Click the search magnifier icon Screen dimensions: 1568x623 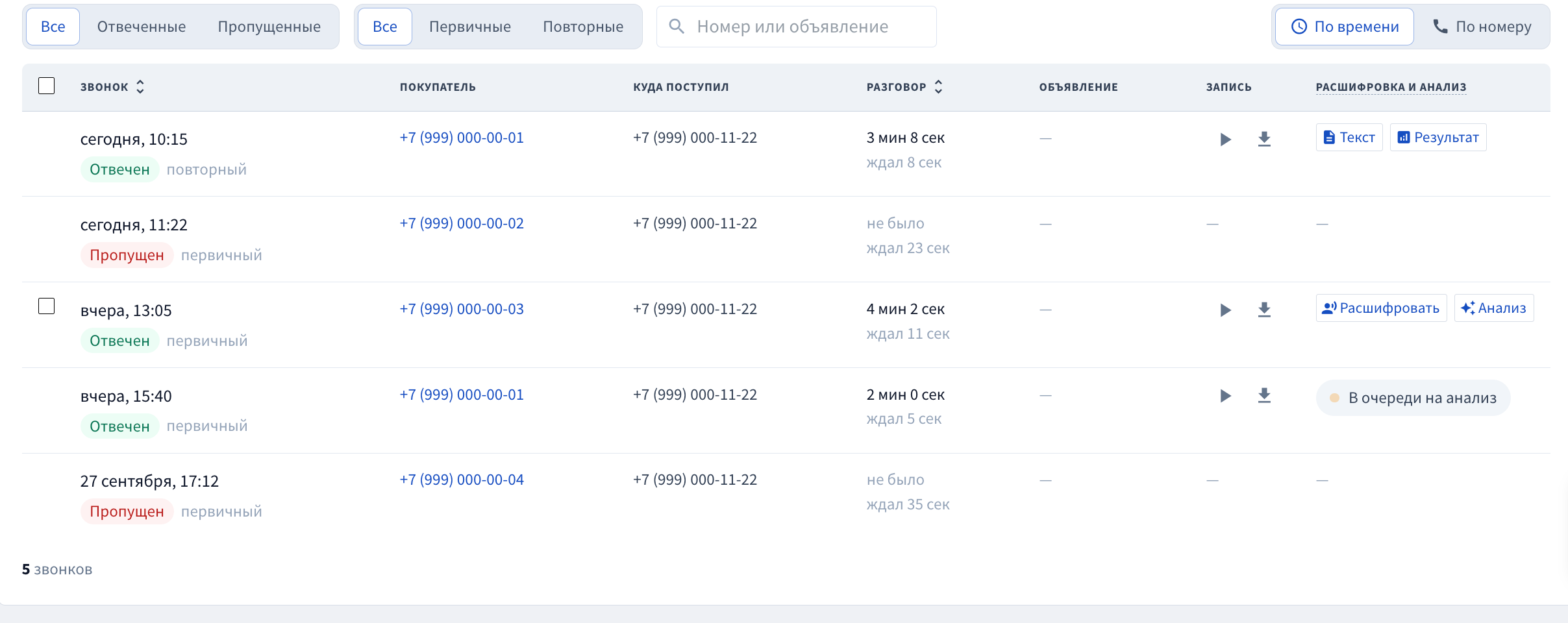pyautogui.click(x=676, y=27)
